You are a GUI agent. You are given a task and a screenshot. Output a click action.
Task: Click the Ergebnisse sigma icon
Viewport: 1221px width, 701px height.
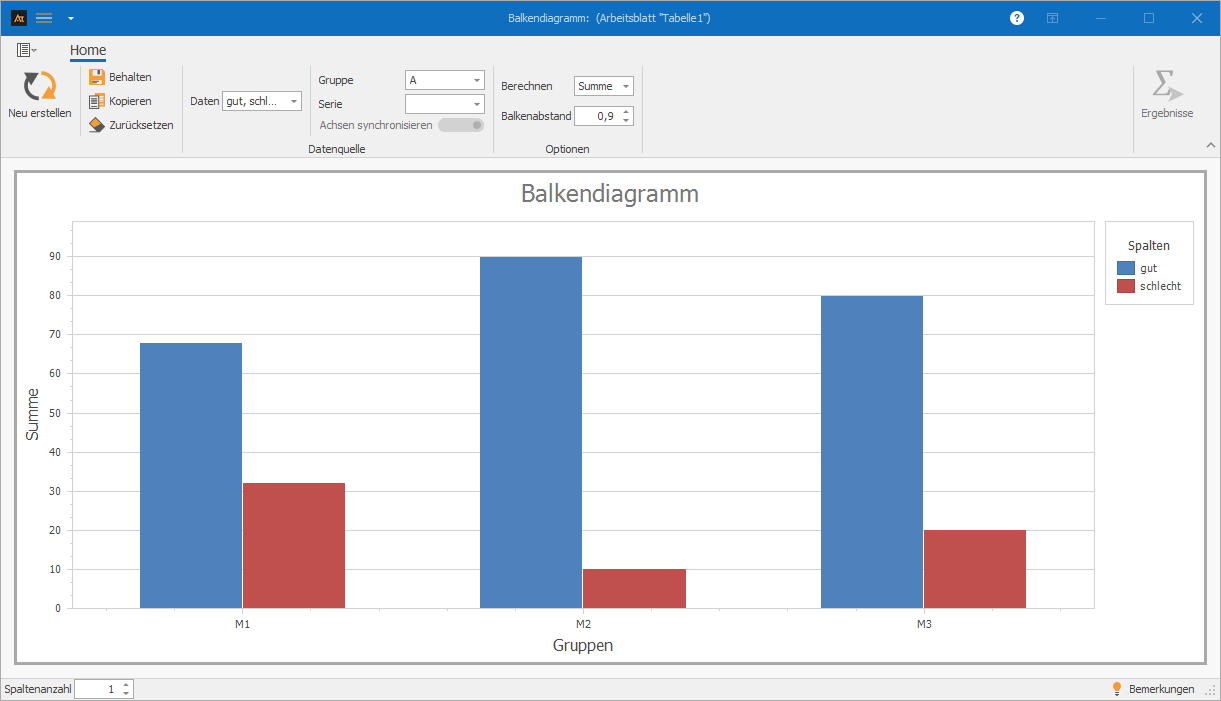pyautogui.click(x=1166, y=86)
